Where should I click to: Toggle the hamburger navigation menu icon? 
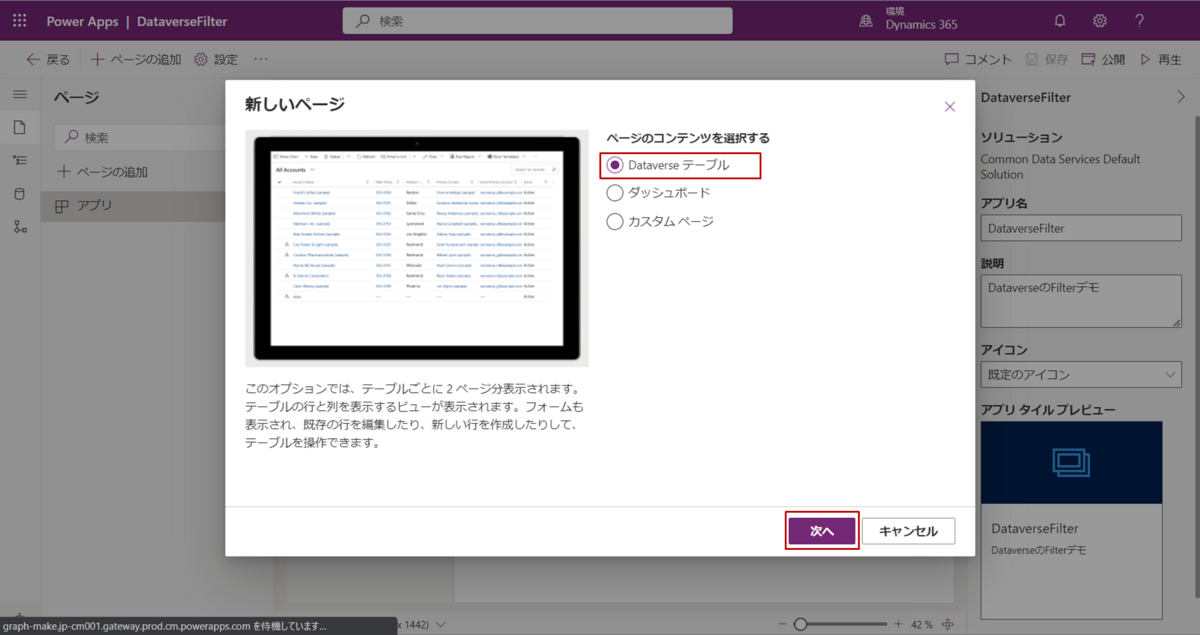pos(19,94)
